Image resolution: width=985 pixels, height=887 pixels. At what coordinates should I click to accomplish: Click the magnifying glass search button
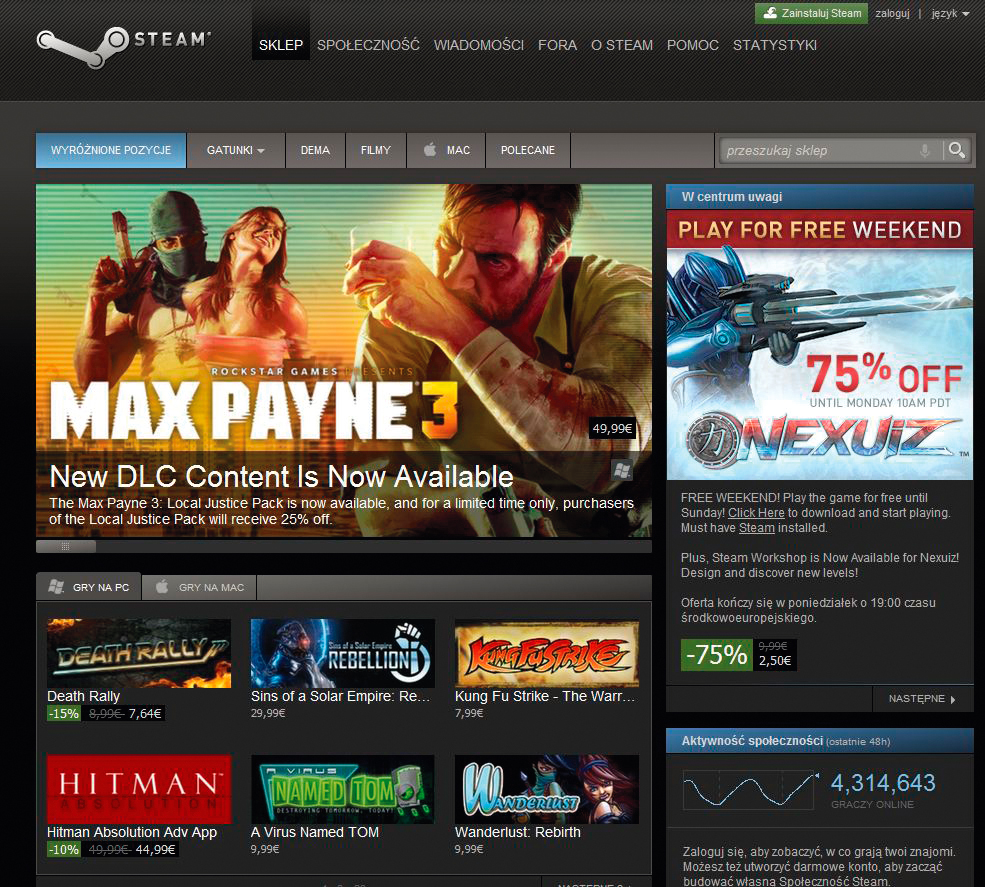[x=957, y=150]
